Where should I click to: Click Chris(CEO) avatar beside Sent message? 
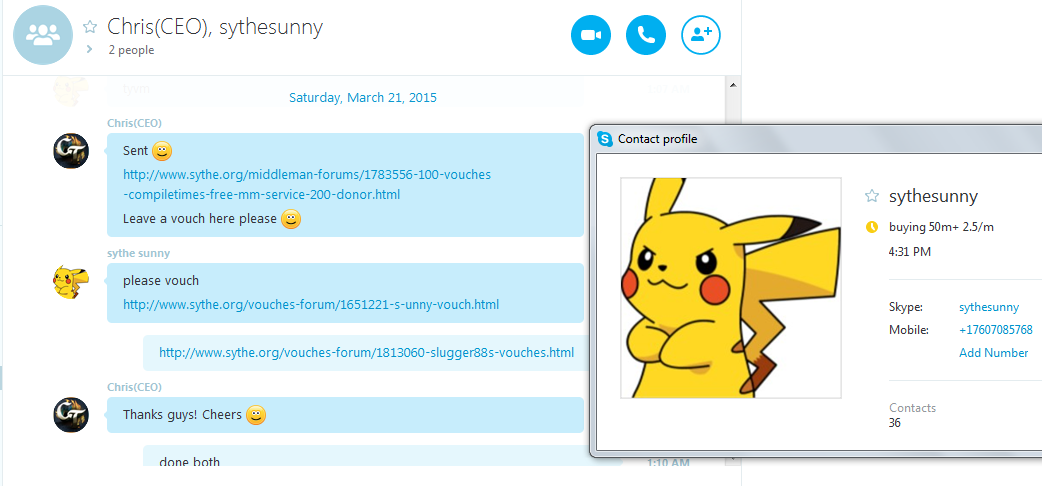click(x=70, y=151)
